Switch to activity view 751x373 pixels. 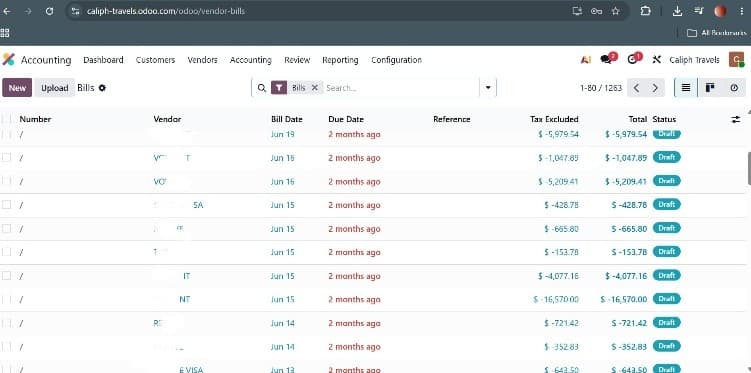pos(734,88)
